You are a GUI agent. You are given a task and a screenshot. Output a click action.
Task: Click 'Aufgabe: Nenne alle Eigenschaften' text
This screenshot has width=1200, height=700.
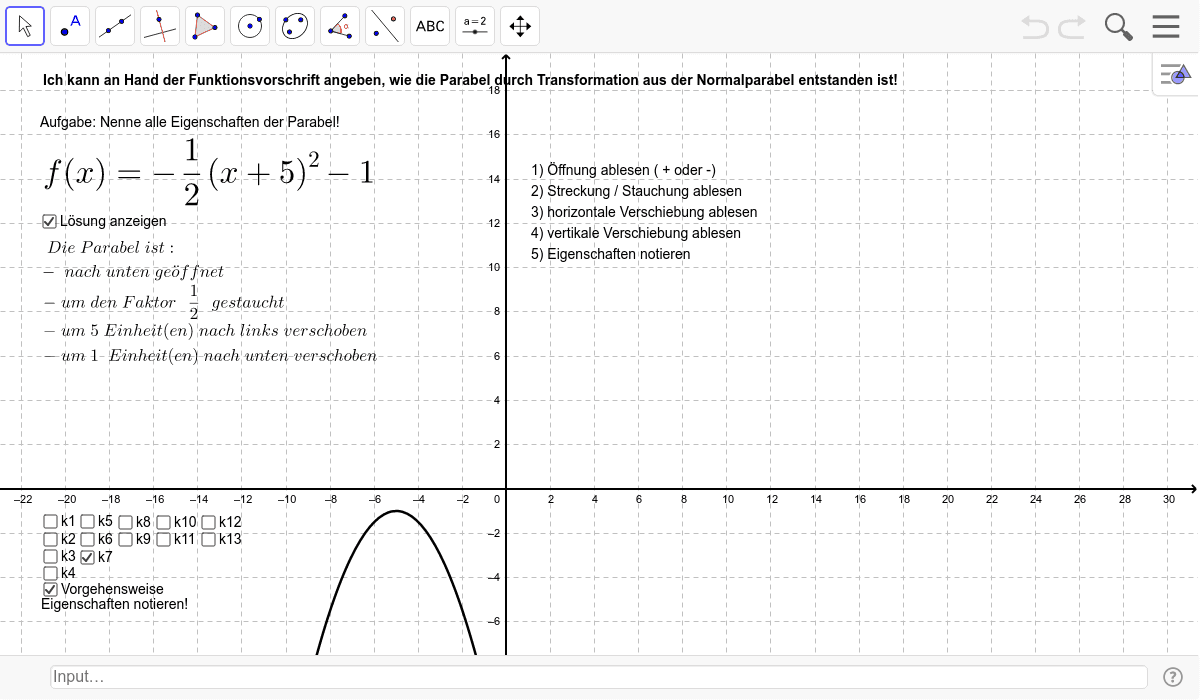pos(189,122)
